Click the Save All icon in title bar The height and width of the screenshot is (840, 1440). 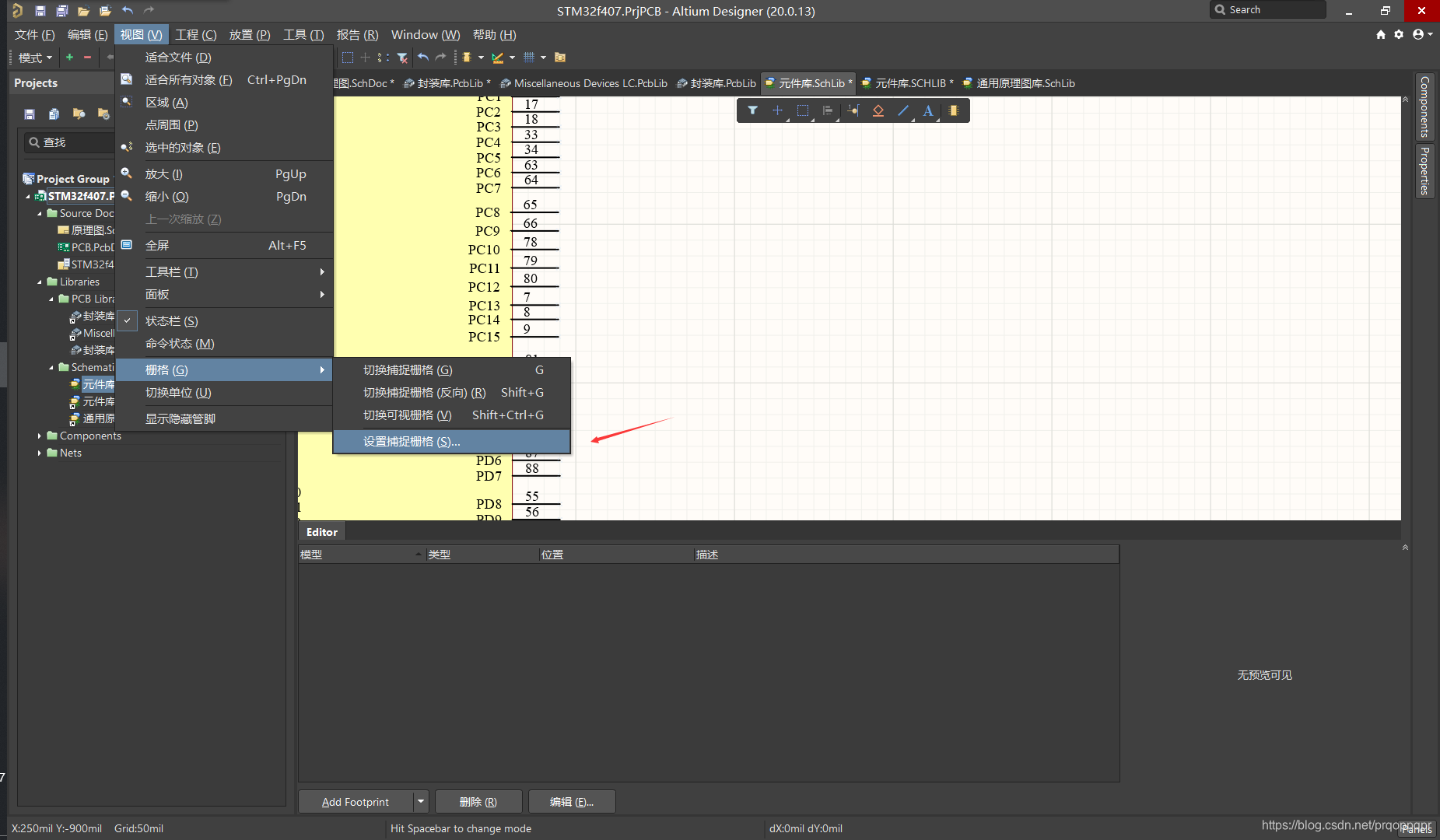62,11
